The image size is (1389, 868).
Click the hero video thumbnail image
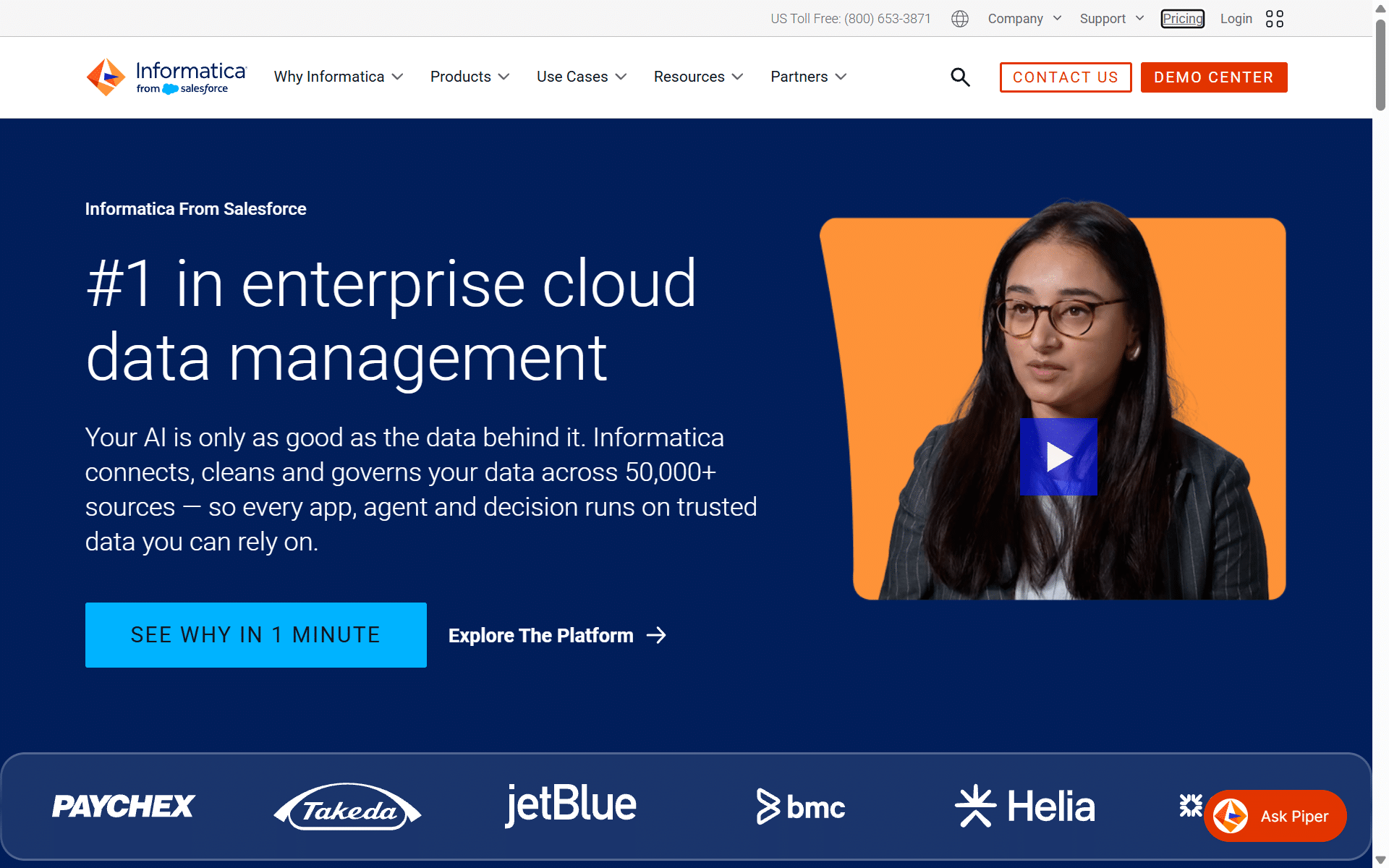pyautogui.click(x=1053, y=400)
